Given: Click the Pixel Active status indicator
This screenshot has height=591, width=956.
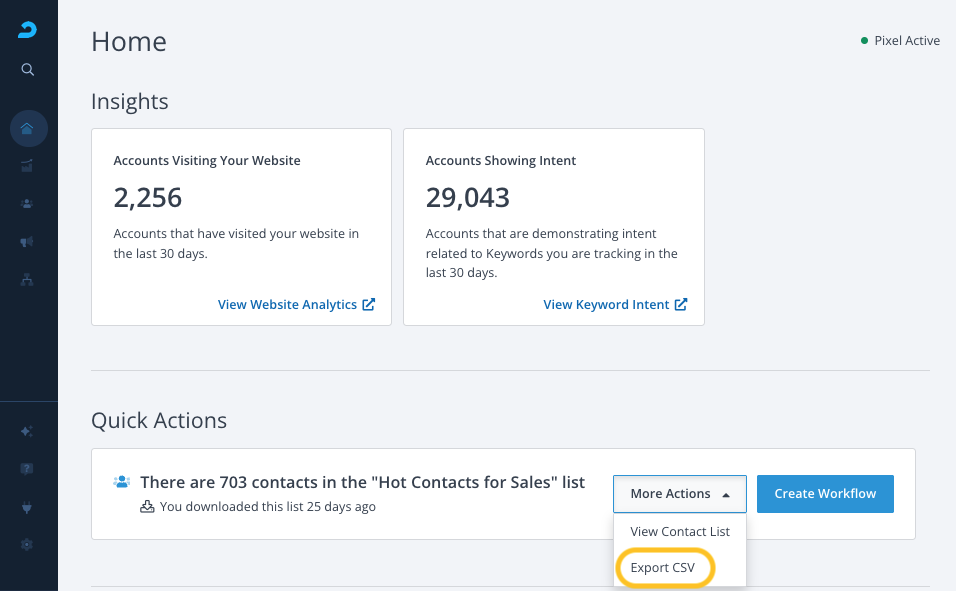Looking at the screenshot, I should click(x=900, y=41).
